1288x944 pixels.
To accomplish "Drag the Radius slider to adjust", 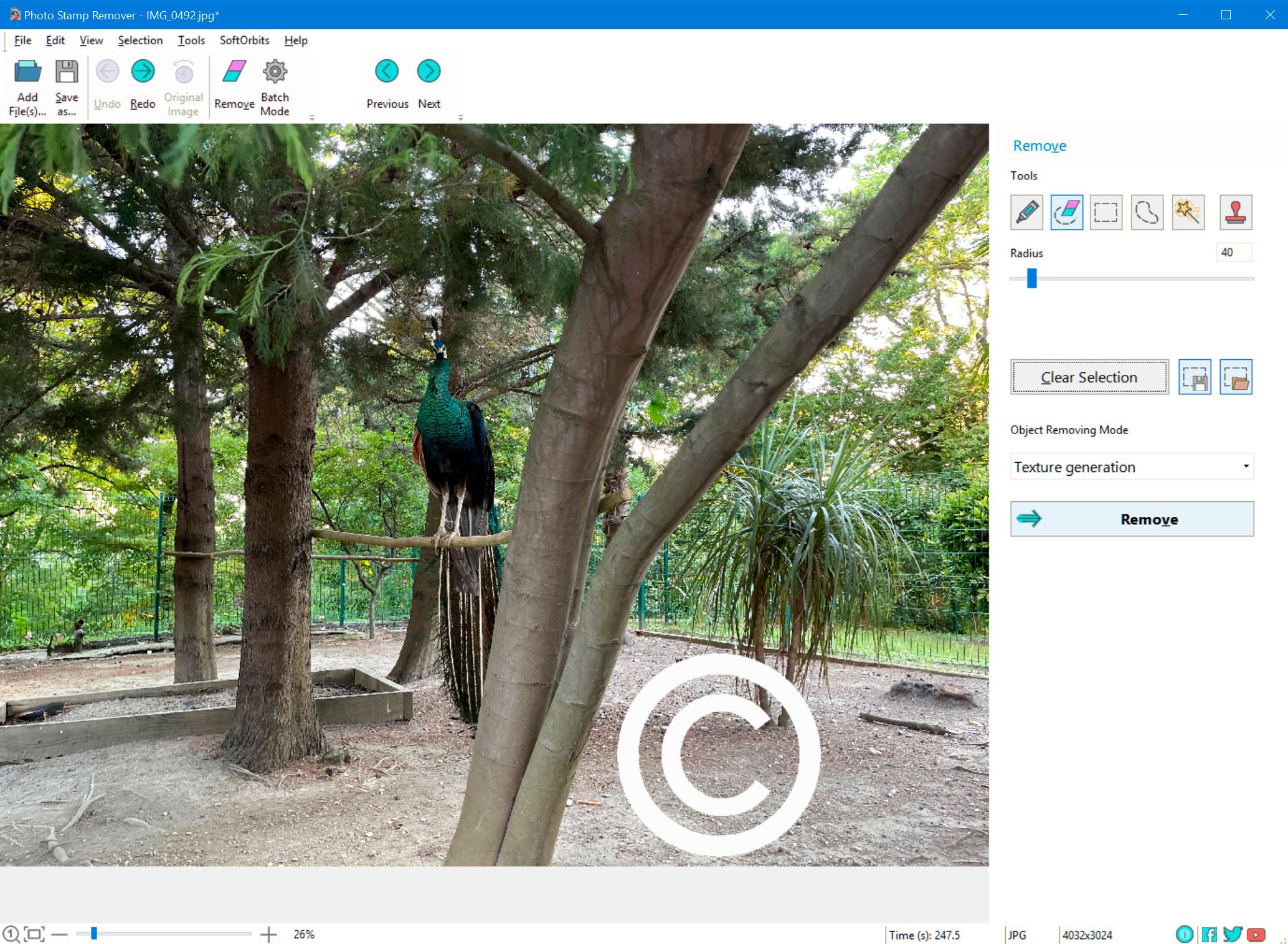I will pyautogui.click(x=1031, y=281).
